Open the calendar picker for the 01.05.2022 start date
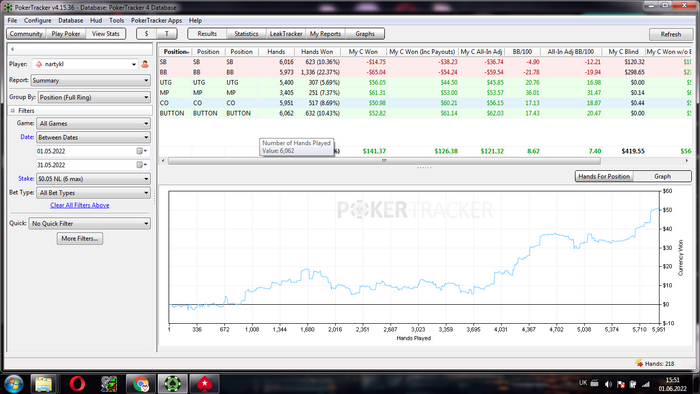The image size is (700, 394). click(x=142, y=151)
